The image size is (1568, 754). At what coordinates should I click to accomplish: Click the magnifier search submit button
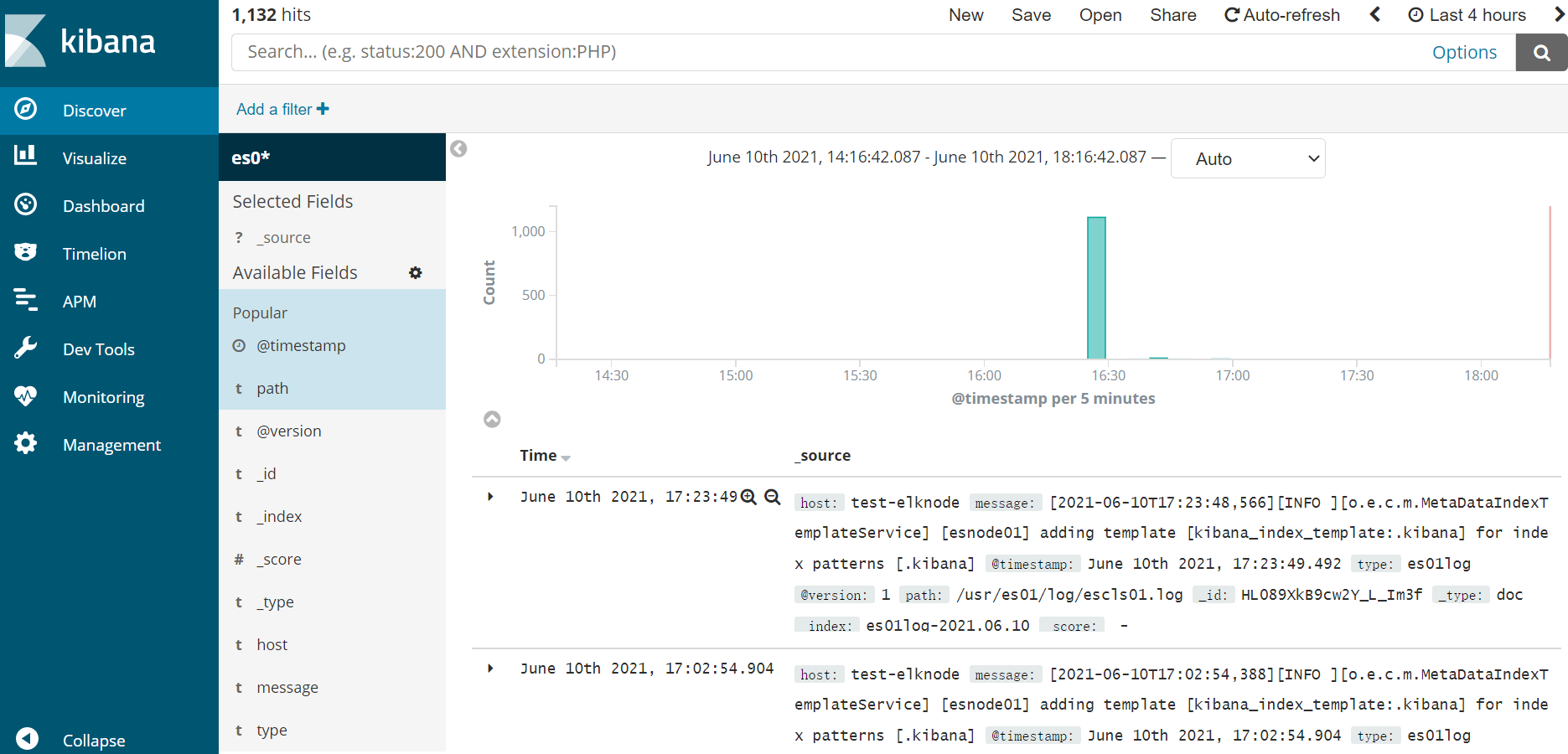[1541, 53]
